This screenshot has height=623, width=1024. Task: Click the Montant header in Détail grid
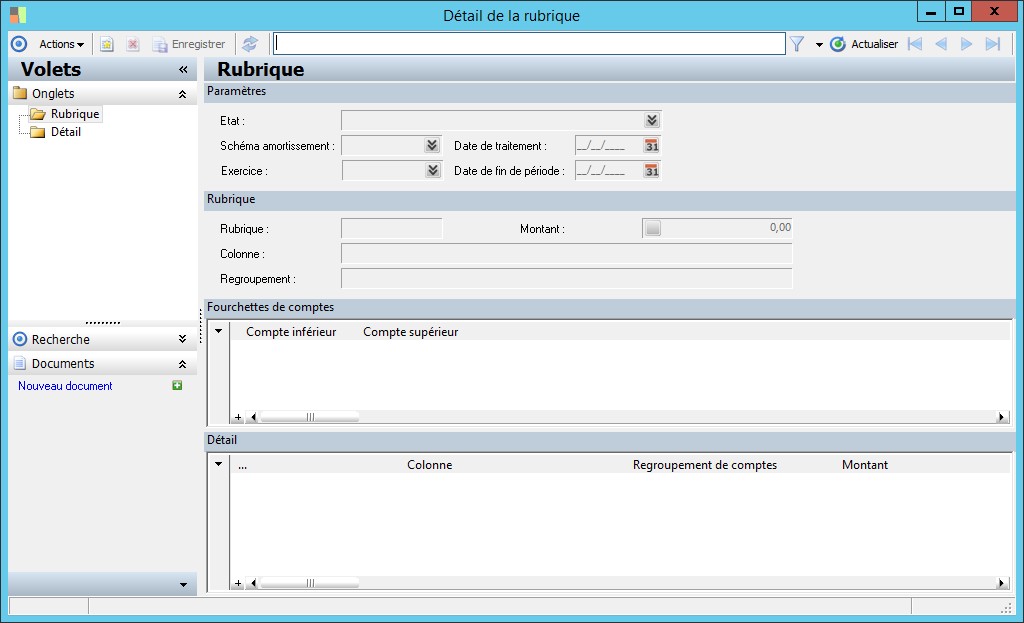[865, 465]
